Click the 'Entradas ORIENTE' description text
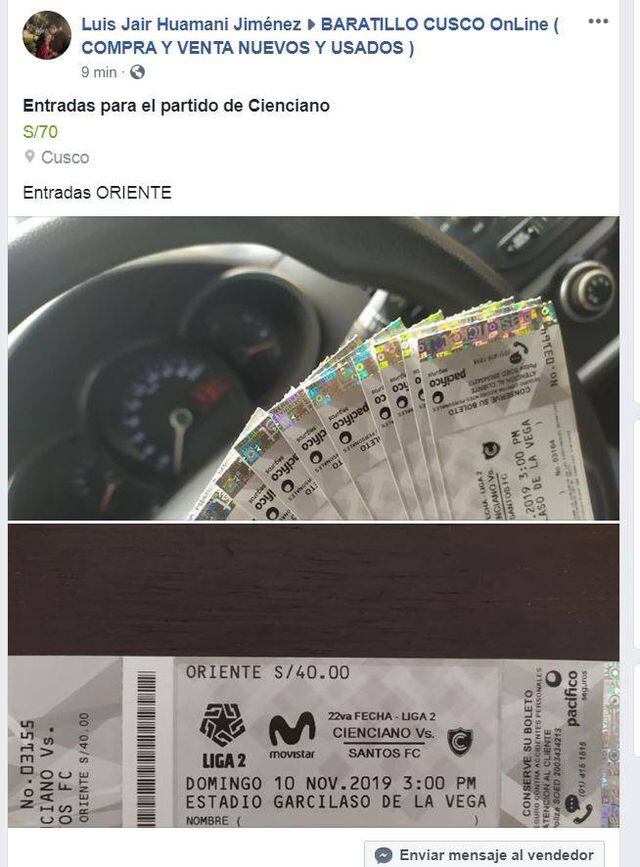The height and width of the screenshot is (867, 640). 97,192
